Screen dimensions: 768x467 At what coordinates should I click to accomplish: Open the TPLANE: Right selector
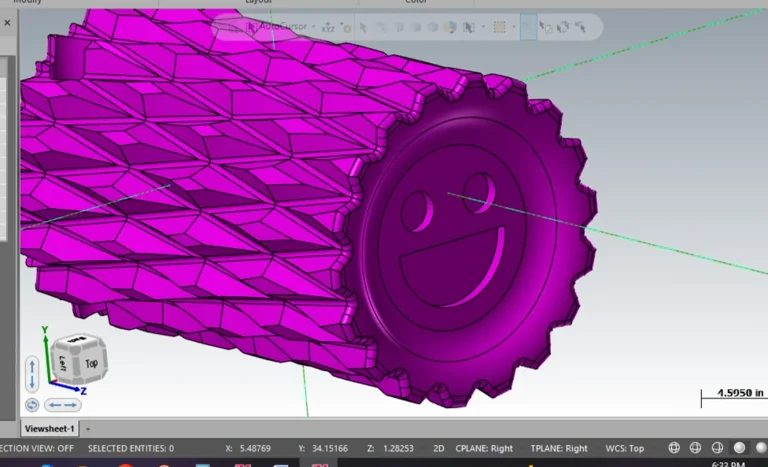pos(562,448)
